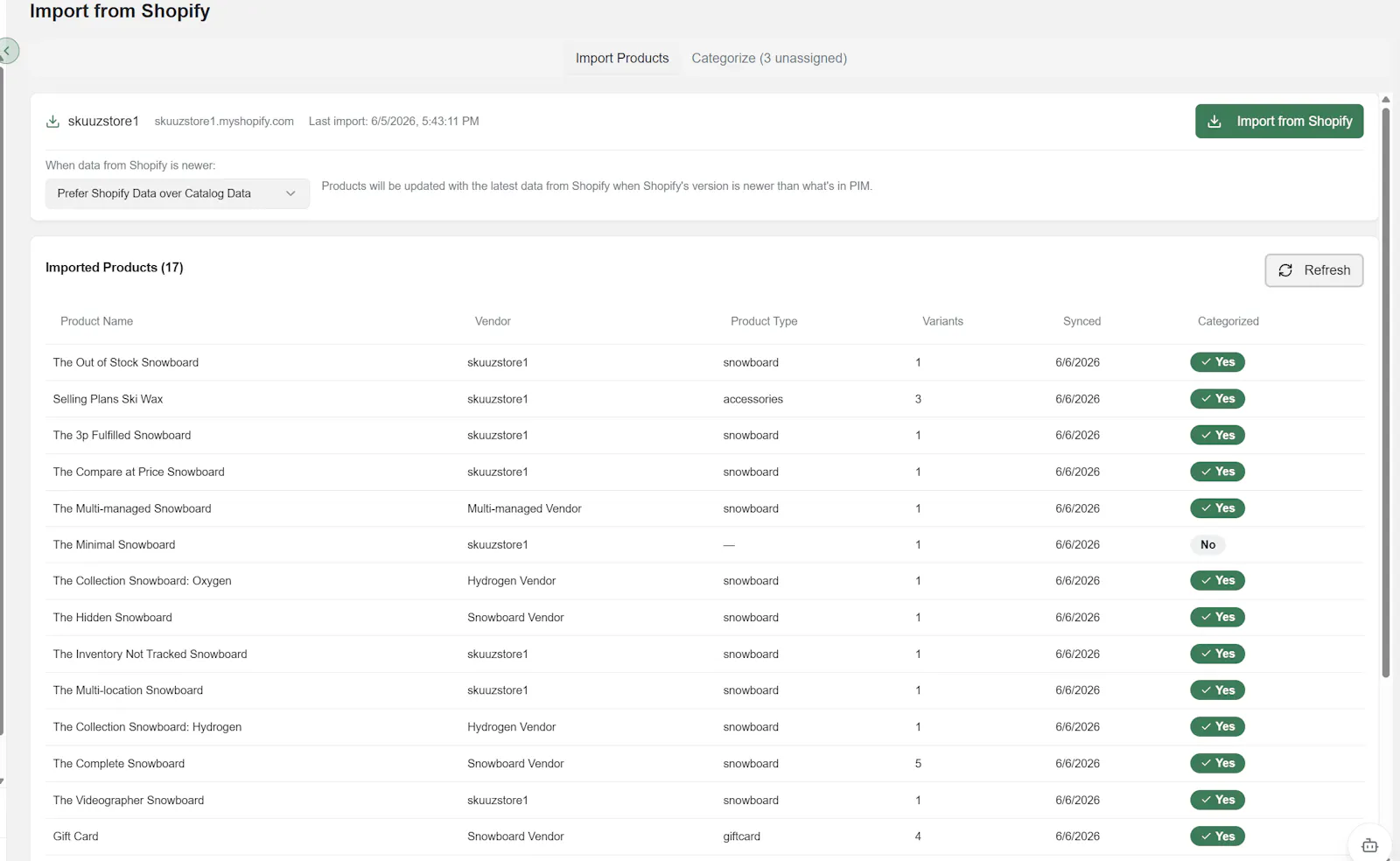The image size is (1400, 861).
Task: Collapse sidebar with the round chevron button
Action: tap(8, 51)
